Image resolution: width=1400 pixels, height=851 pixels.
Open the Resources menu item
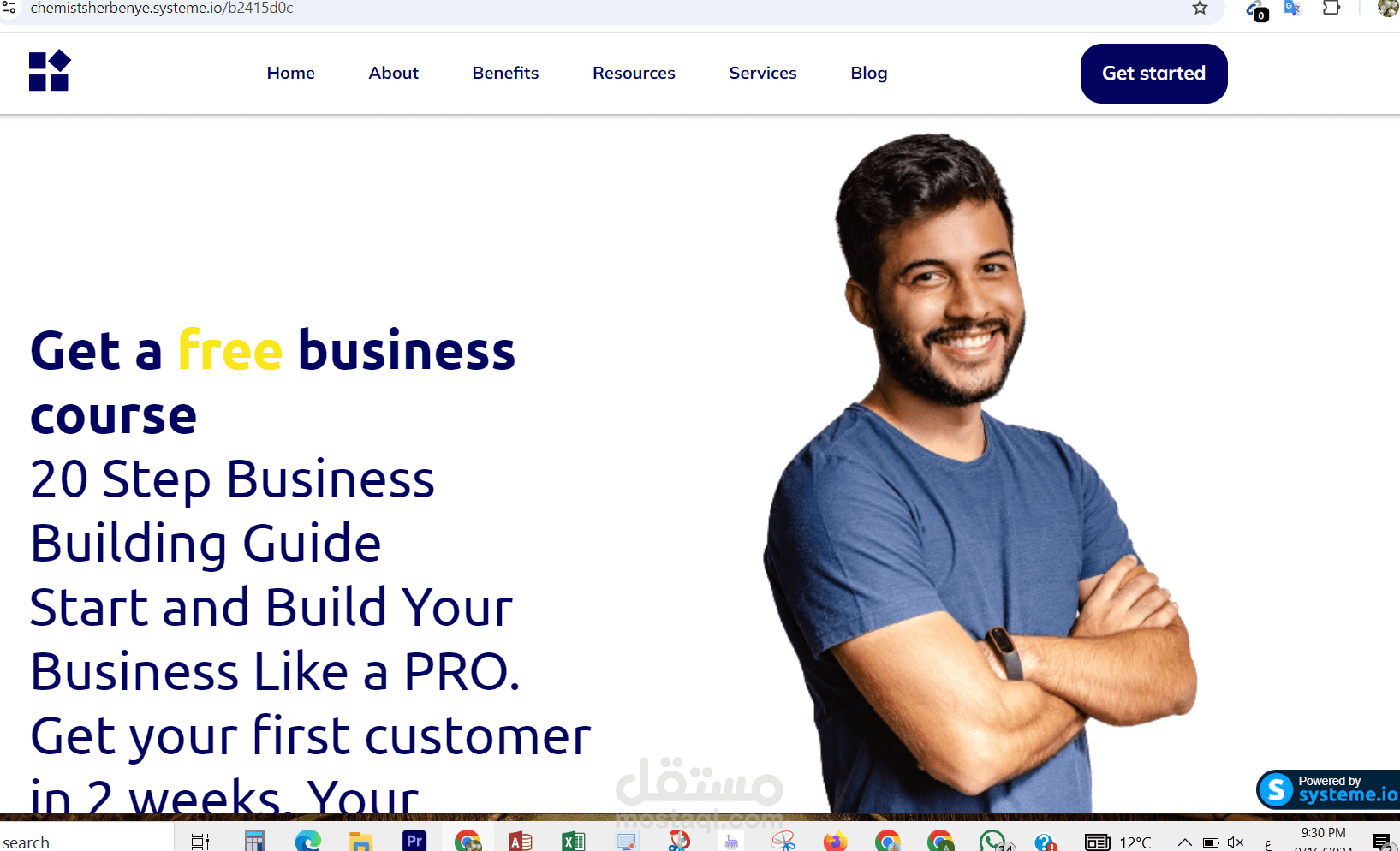(634, 74)
